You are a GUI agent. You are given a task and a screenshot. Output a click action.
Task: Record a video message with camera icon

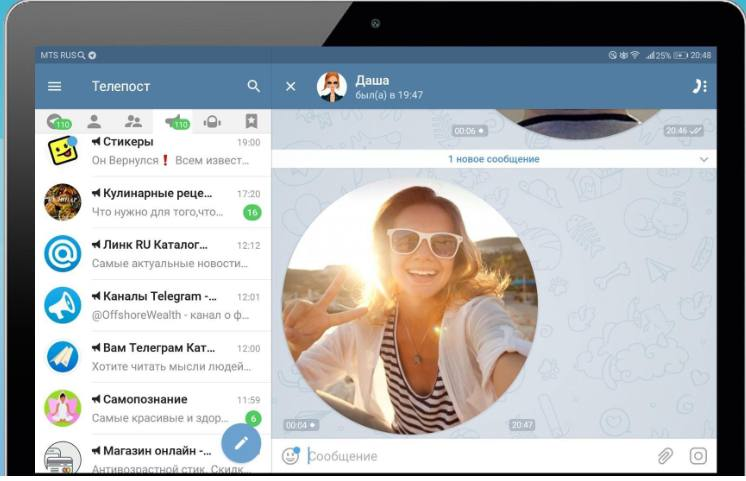[x=698, y=456]
